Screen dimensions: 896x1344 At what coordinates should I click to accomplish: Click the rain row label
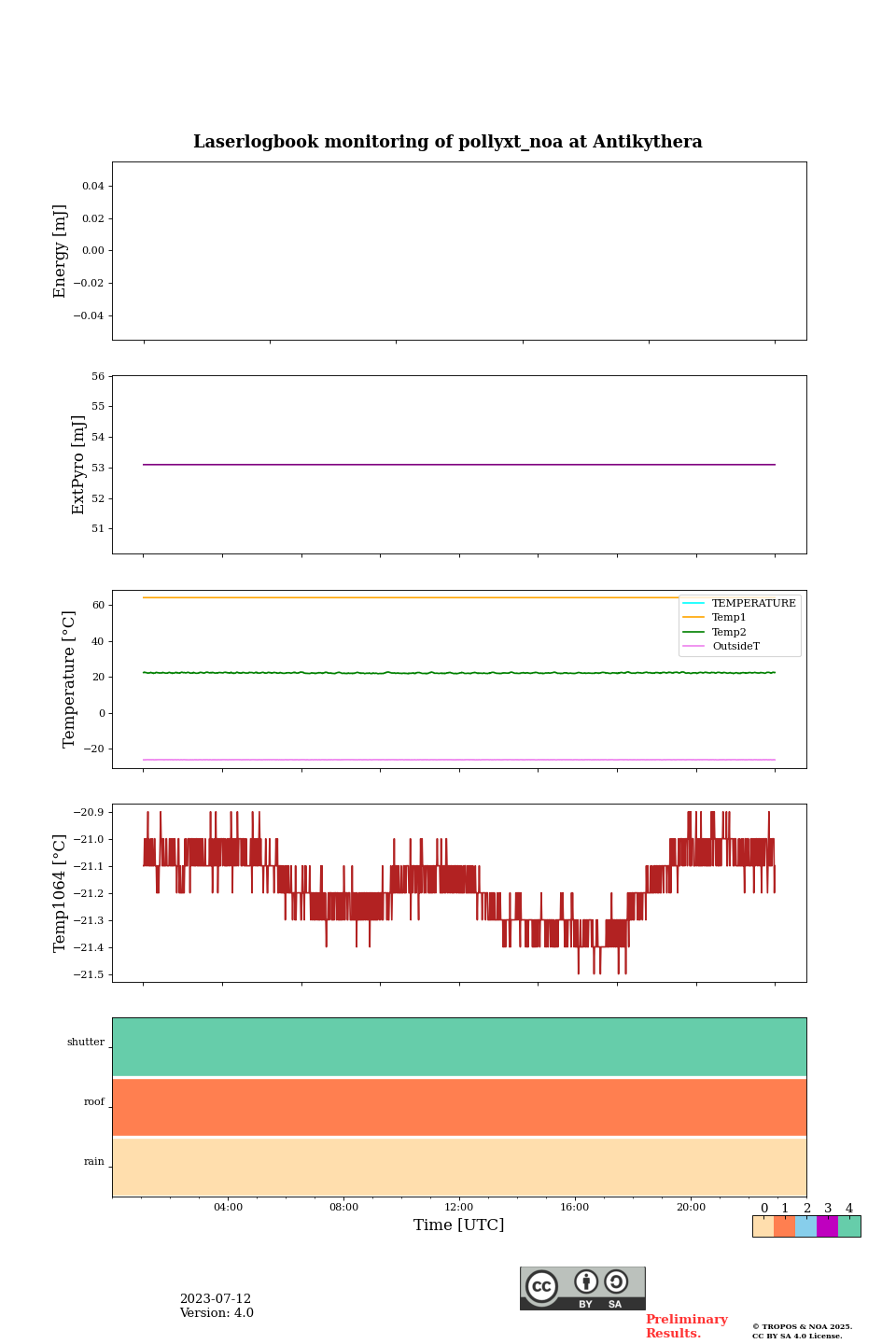point(94,1162)
